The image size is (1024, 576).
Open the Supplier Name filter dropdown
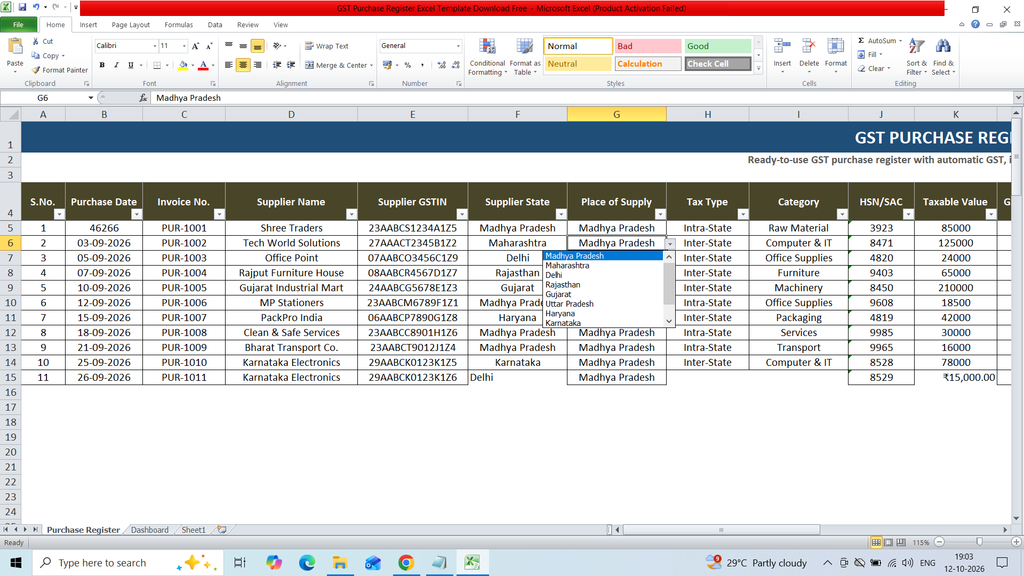click(351, 214)
